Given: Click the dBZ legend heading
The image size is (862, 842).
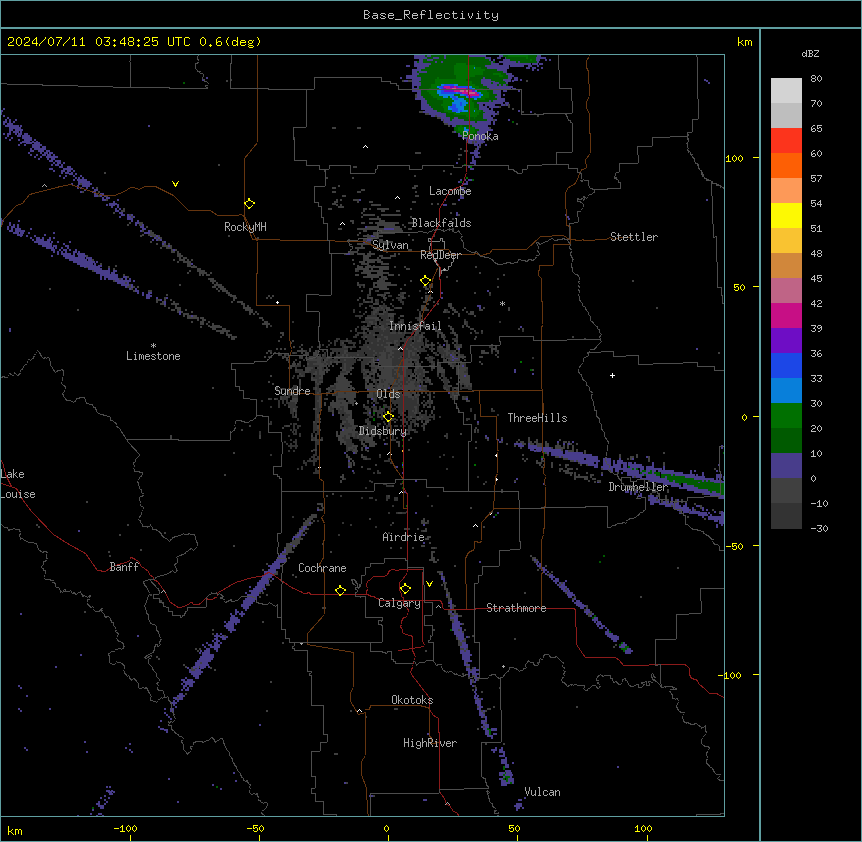Looking at the screenshot, I should tap(810, 53).
